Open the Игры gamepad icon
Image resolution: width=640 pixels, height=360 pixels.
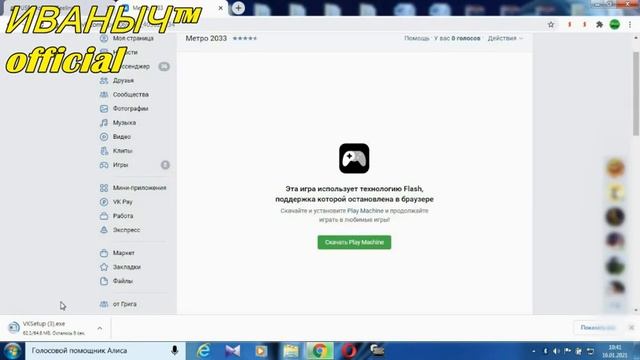point(104,165)
